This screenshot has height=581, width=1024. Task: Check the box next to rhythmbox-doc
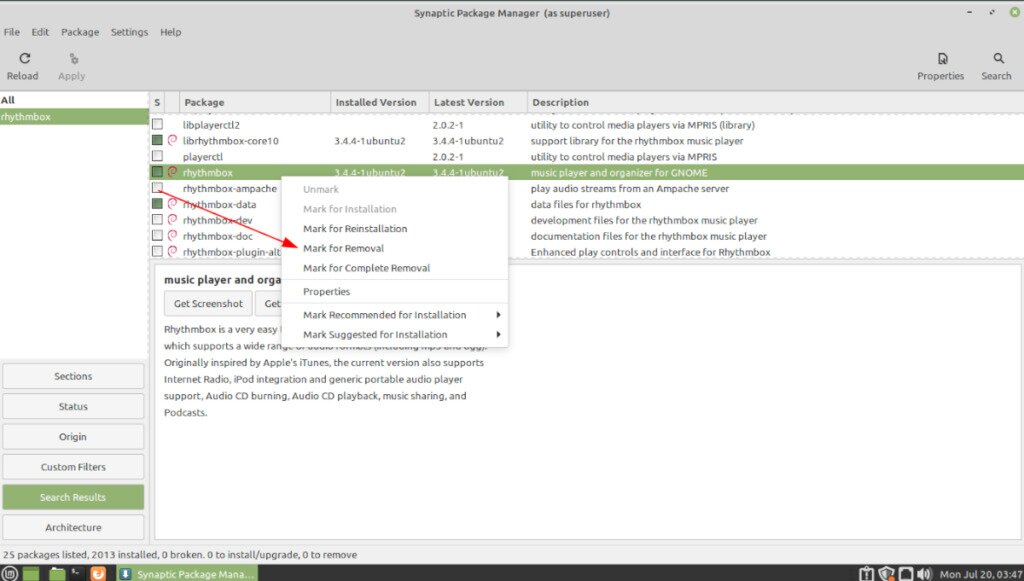pos(156,236)
